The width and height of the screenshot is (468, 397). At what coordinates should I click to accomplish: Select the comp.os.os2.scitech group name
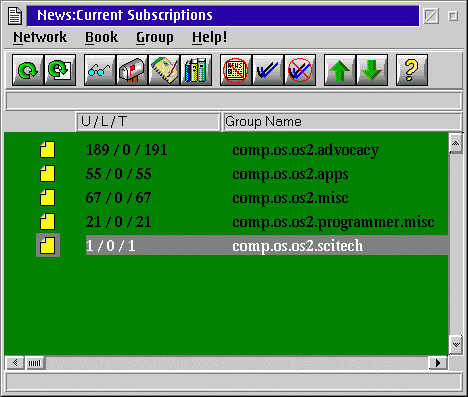tap(298, 246)
